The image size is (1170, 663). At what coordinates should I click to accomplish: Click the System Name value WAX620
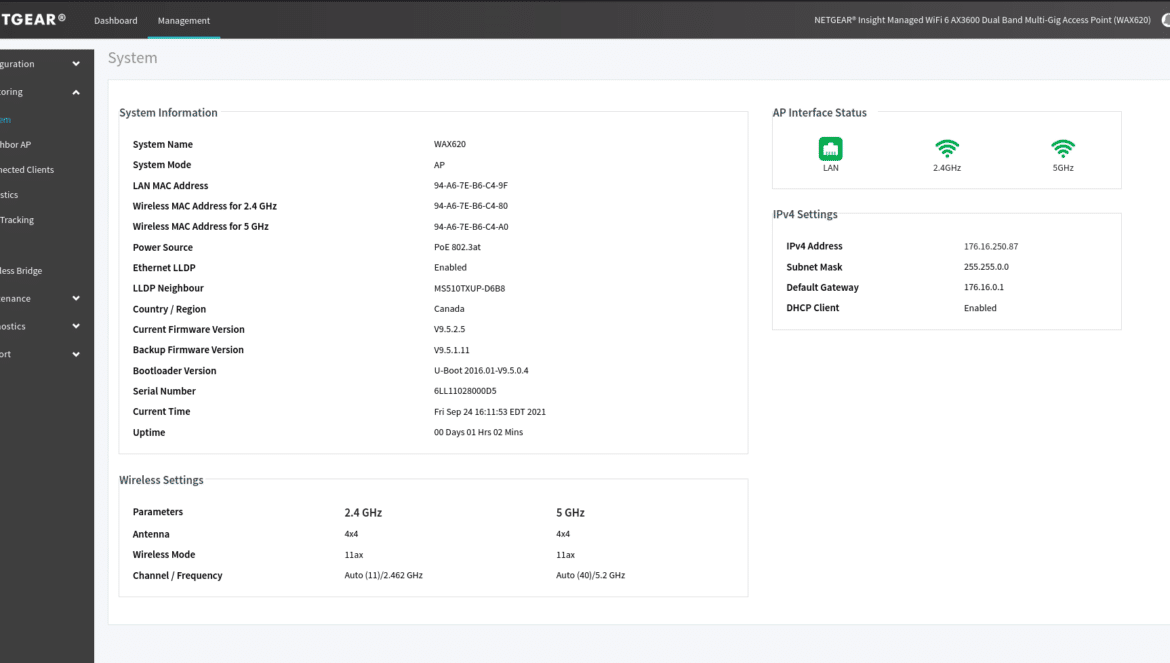450,144
